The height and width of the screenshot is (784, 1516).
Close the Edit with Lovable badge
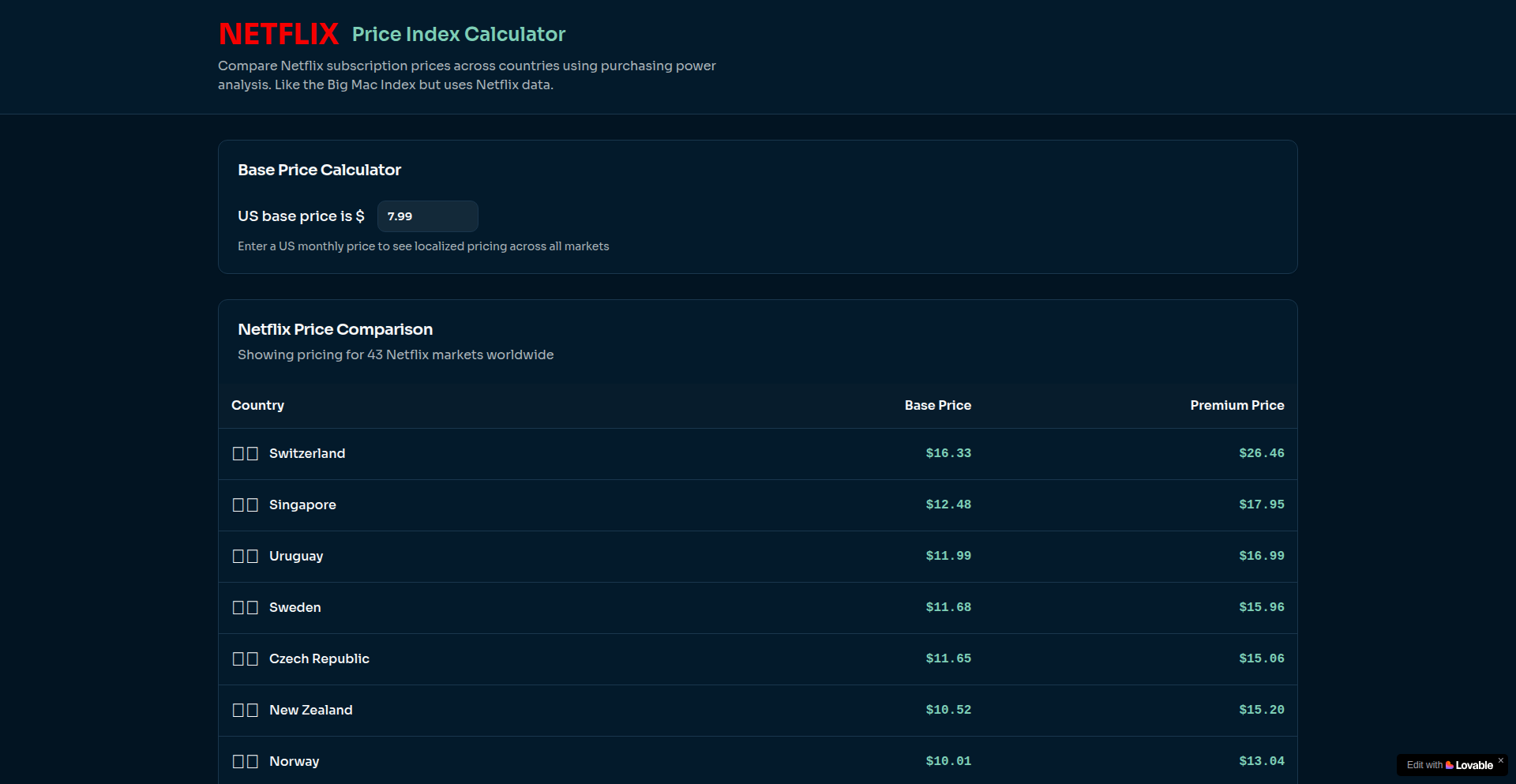(x=1500, y=760)
